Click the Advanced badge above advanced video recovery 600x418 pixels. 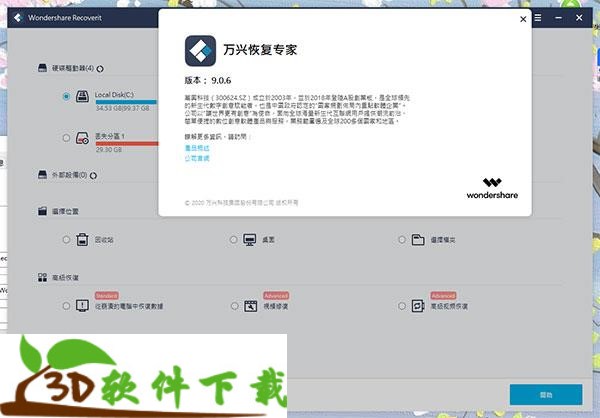(x=443, y=296)
